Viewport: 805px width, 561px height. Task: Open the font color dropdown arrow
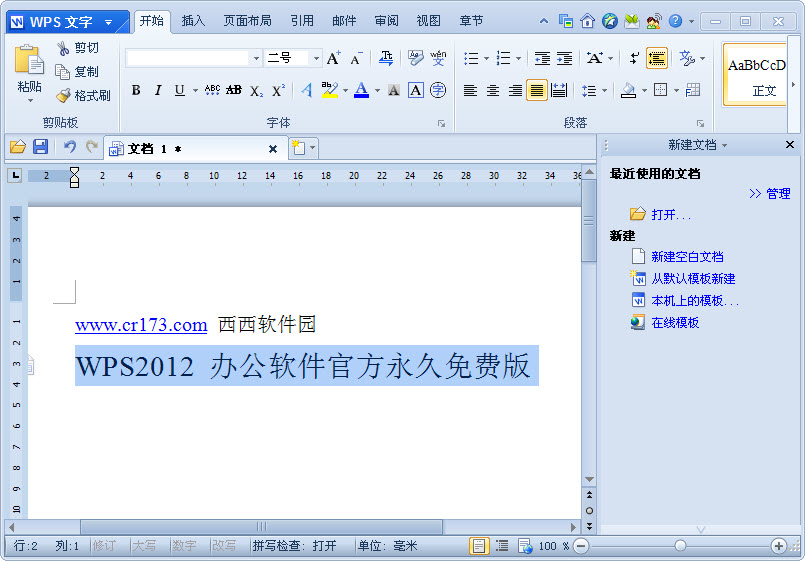pos(377,91)
